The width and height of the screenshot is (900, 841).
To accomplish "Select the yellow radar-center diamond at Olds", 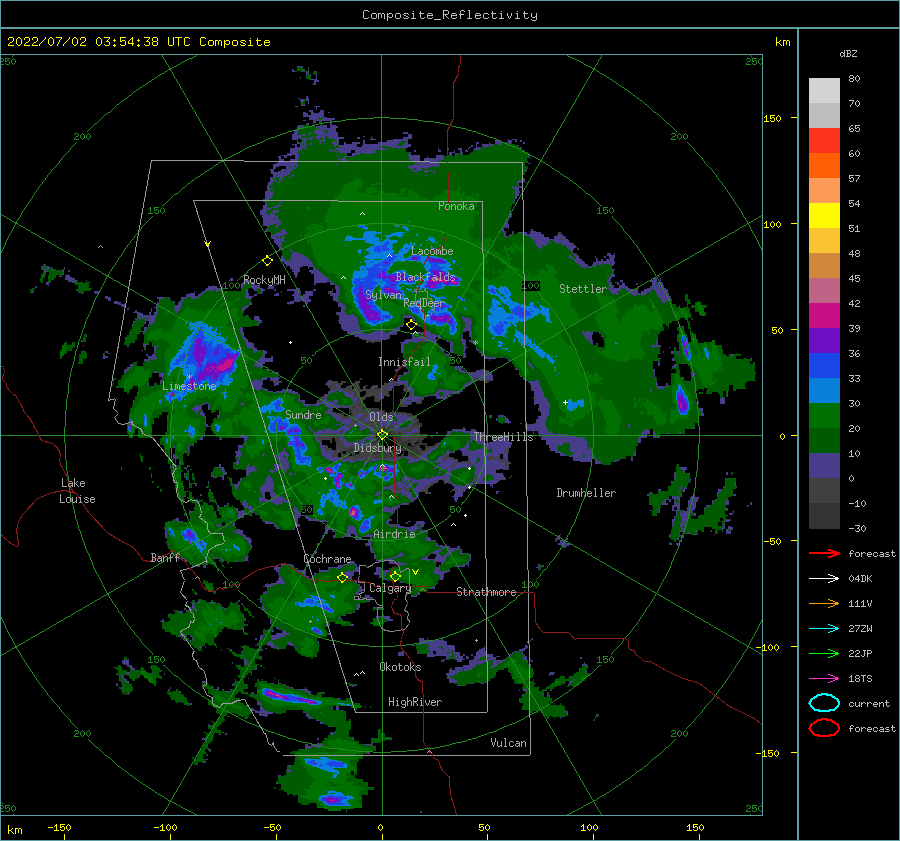I will click(382, 435).
